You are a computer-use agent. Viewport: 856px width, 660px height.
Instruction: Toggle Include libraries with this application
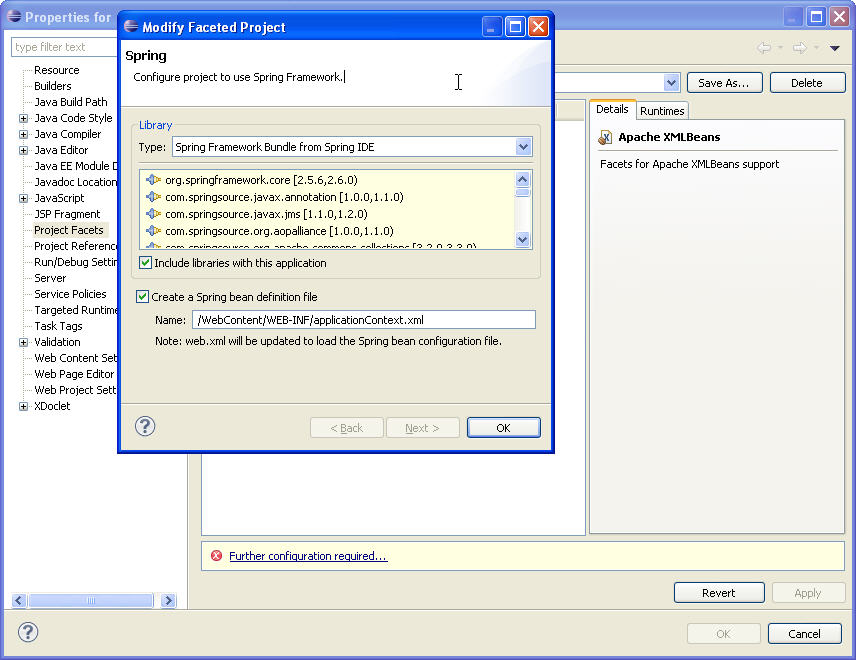(x=145, y=263)
